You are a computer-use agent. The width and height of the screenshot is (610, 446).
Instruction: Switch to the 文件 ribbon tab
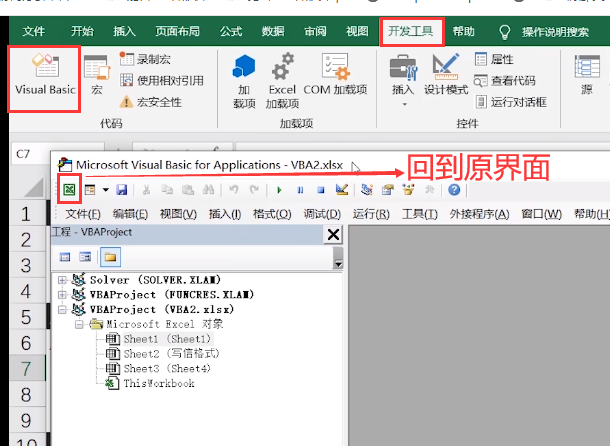pyautogui.click(x=34, y=31)
